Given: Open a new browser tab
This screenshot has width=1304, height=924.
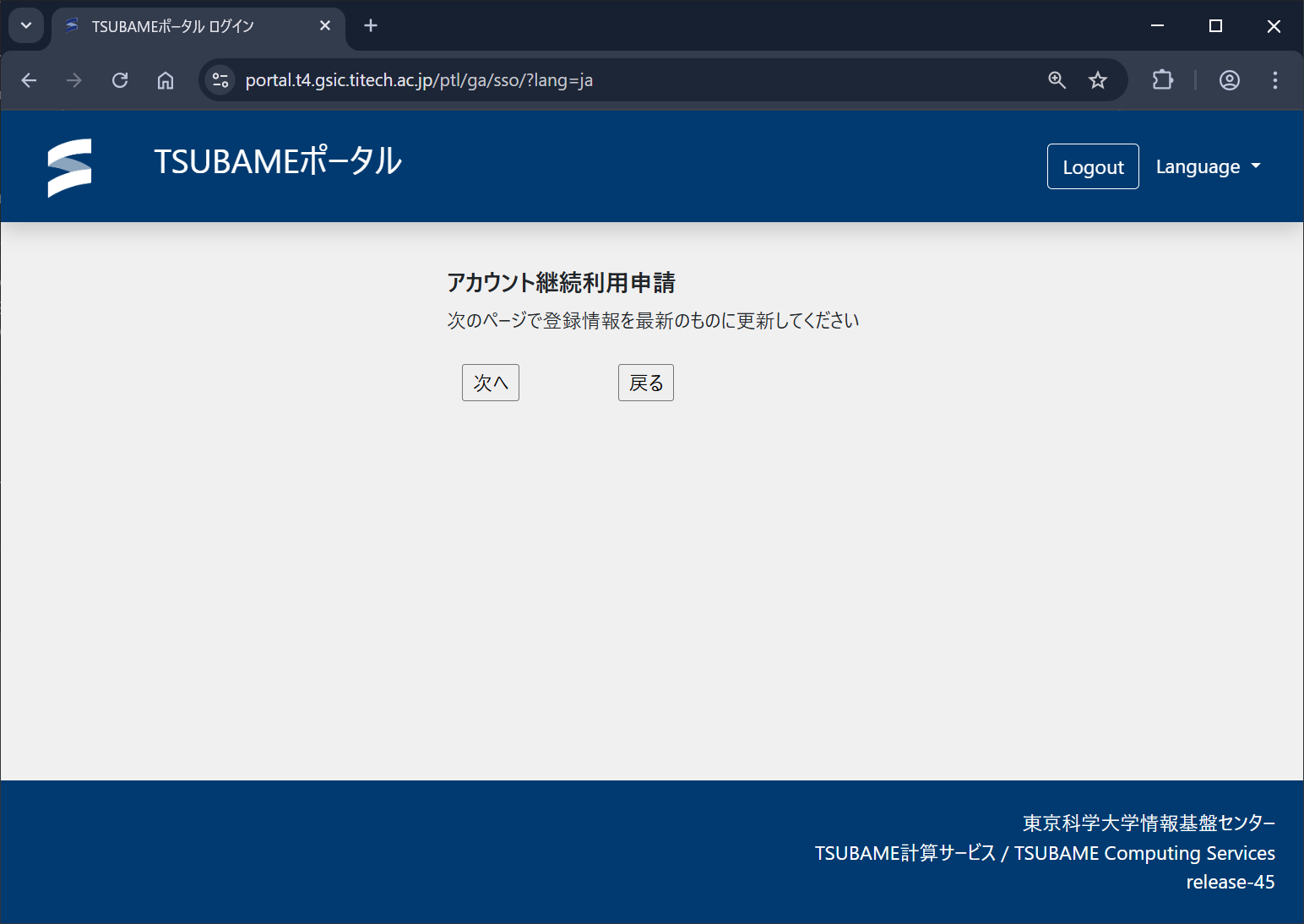Looking at the screenshot, I should [370, 25].
